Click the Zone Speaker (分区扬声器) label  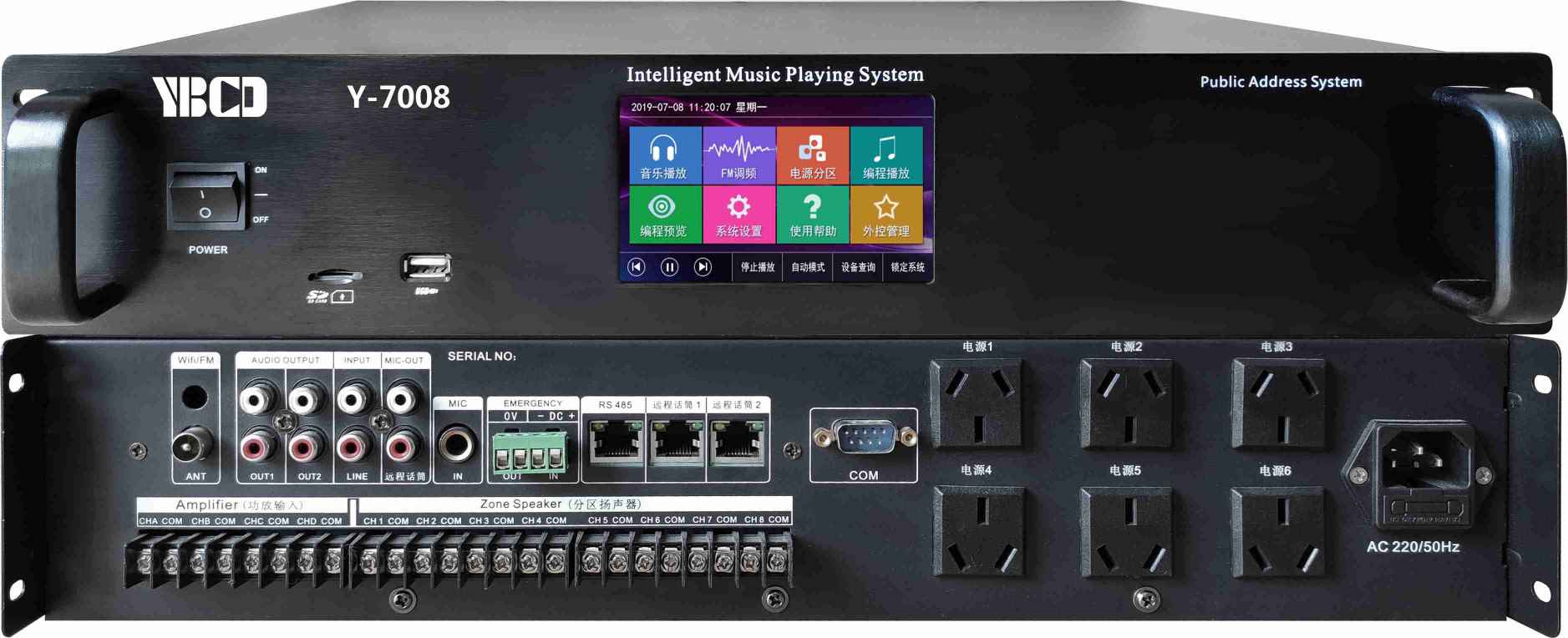point(561,504)
